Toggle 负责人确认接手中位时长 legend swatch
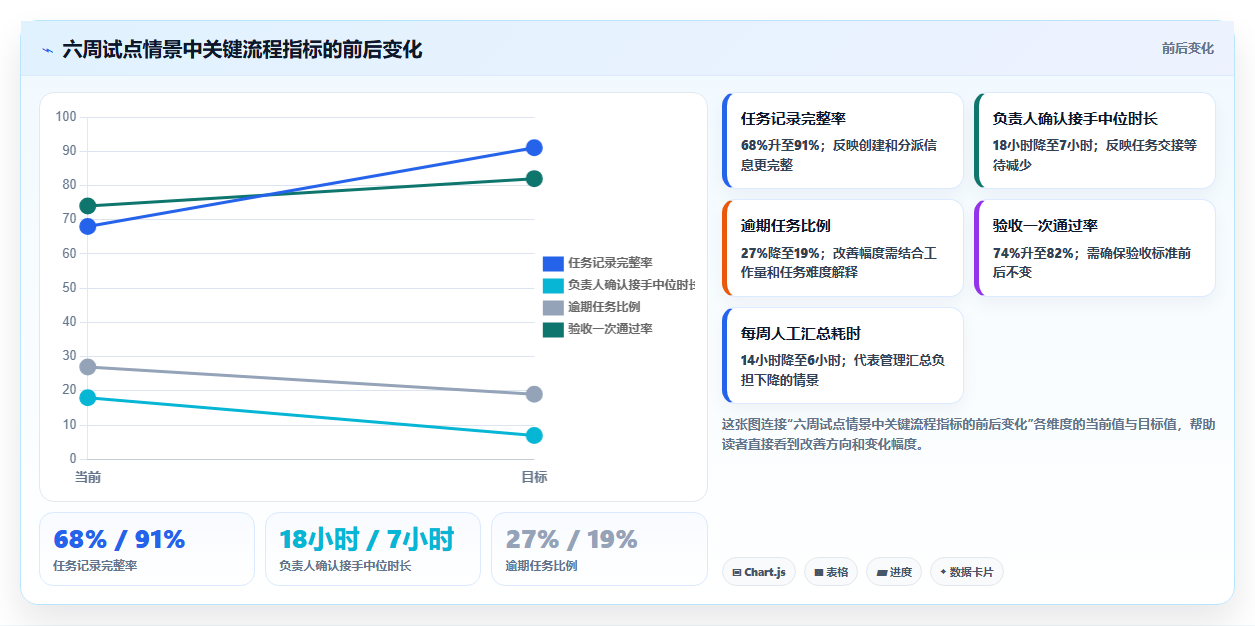Screen dimensions: 1255x626 [553, 285]
